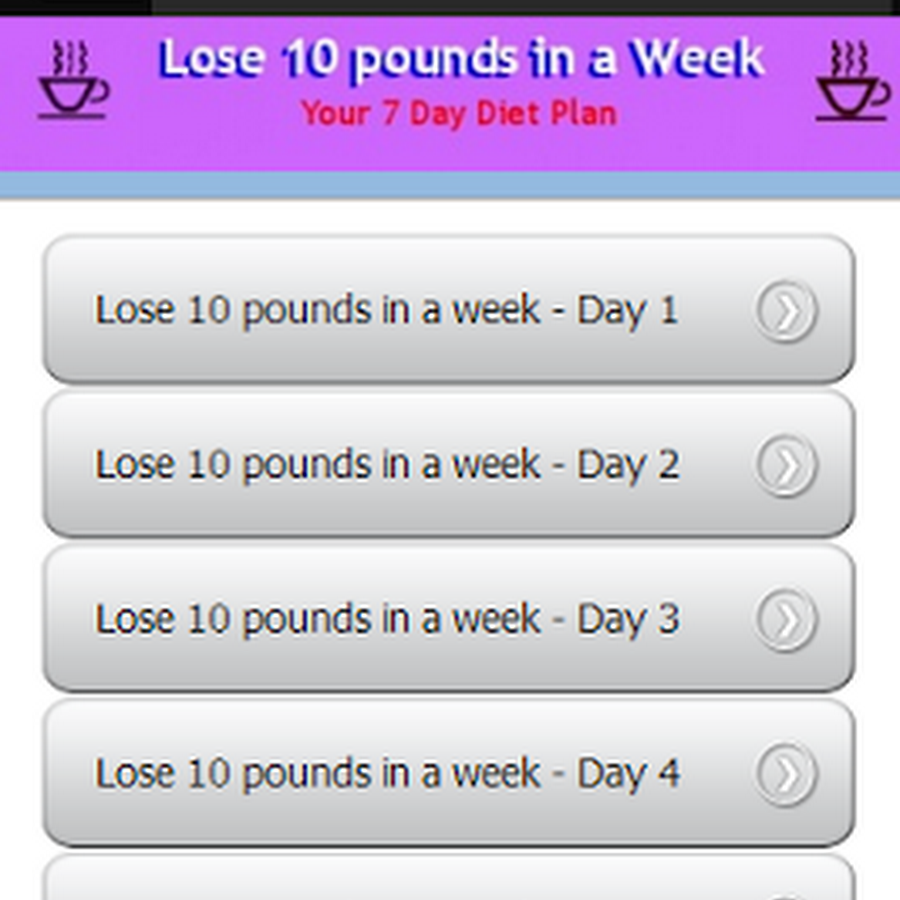Click the light blue divider bar below header

click(450, 185)
